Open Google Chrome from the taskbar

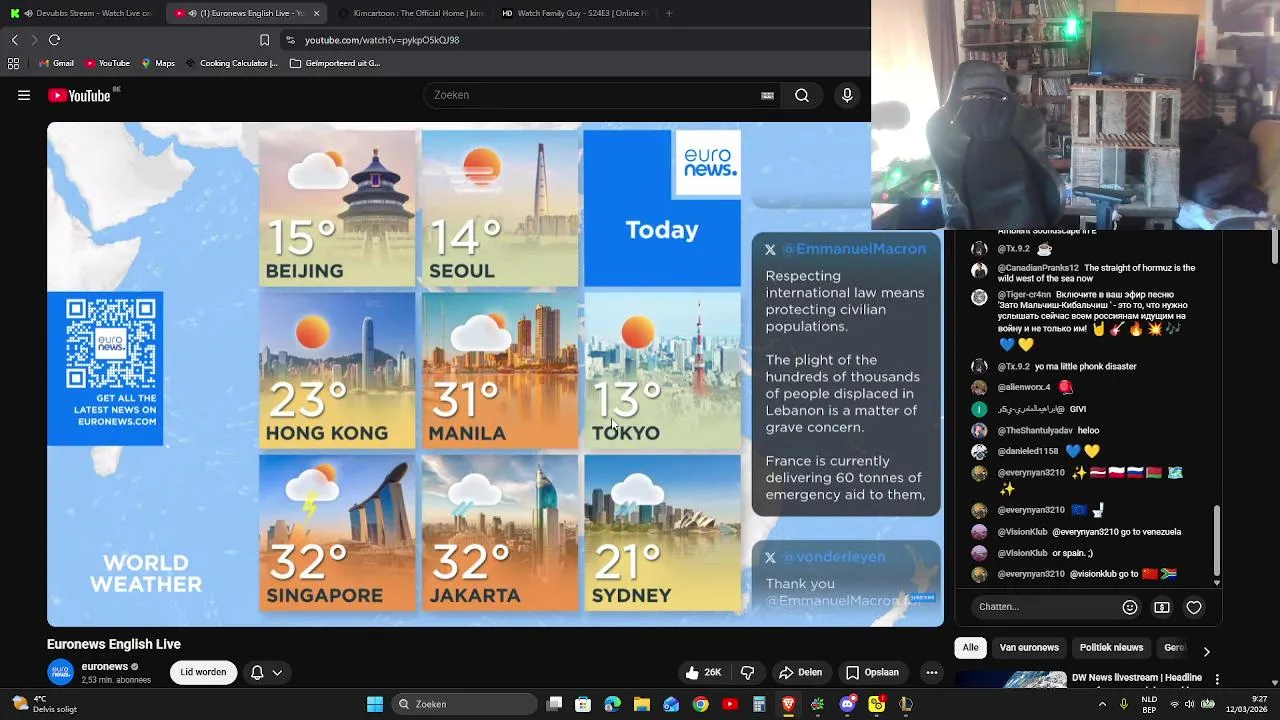point(701,704)
